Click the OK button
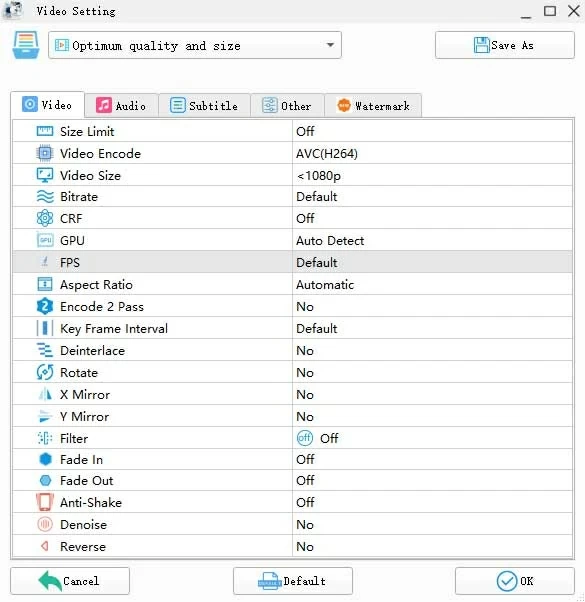This screenshot has height=602, width=585. click(514, 581)
